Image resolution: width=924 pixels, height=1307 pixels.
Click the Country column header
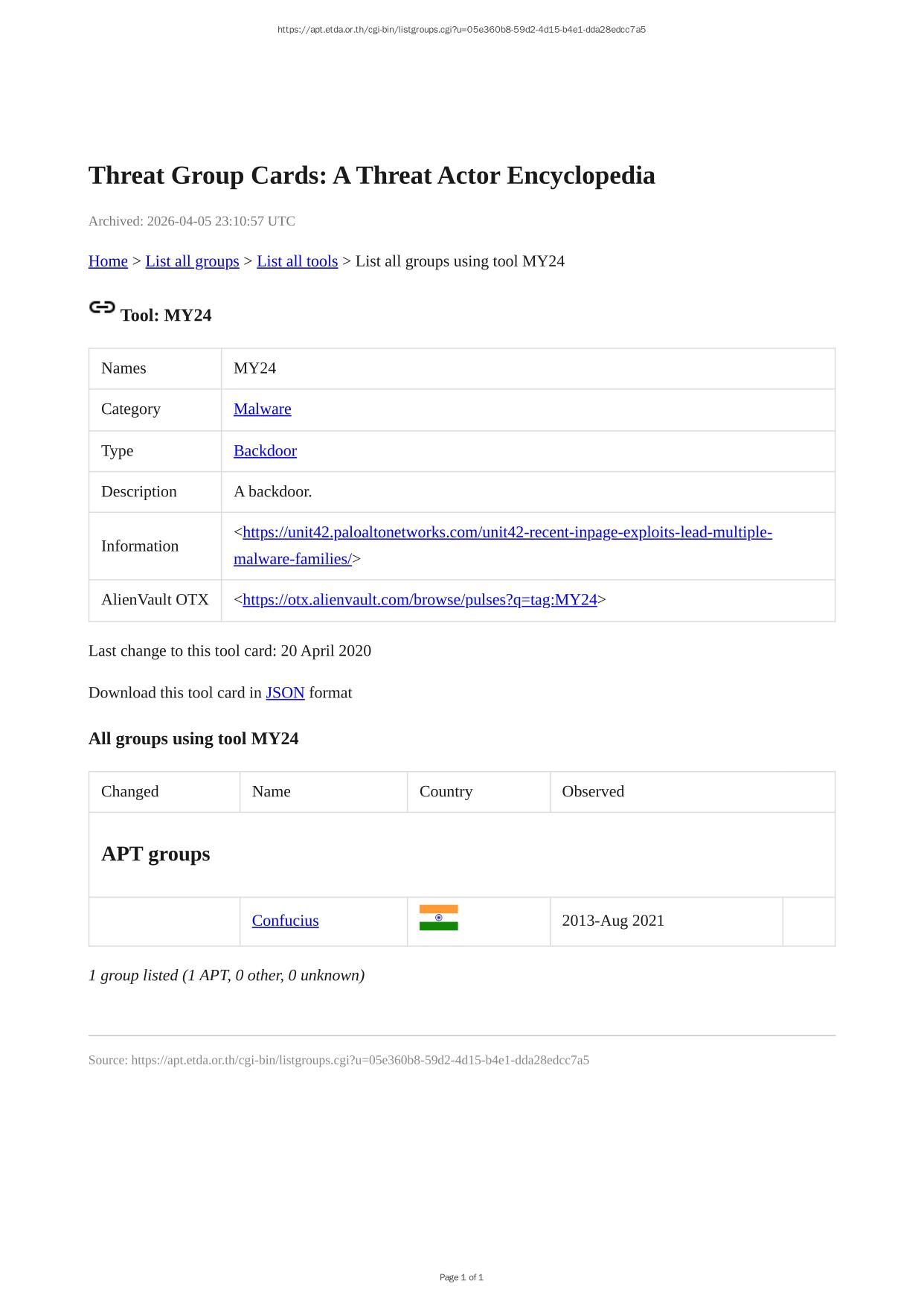coord(446,792)
